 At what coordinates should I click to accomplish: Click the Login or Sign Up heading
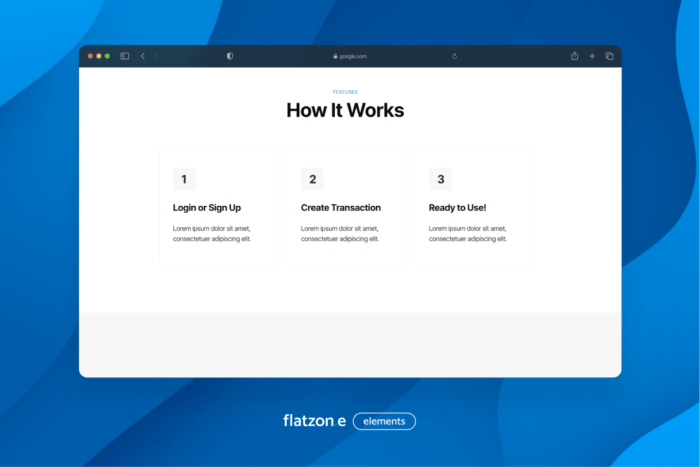click(207, 208)
